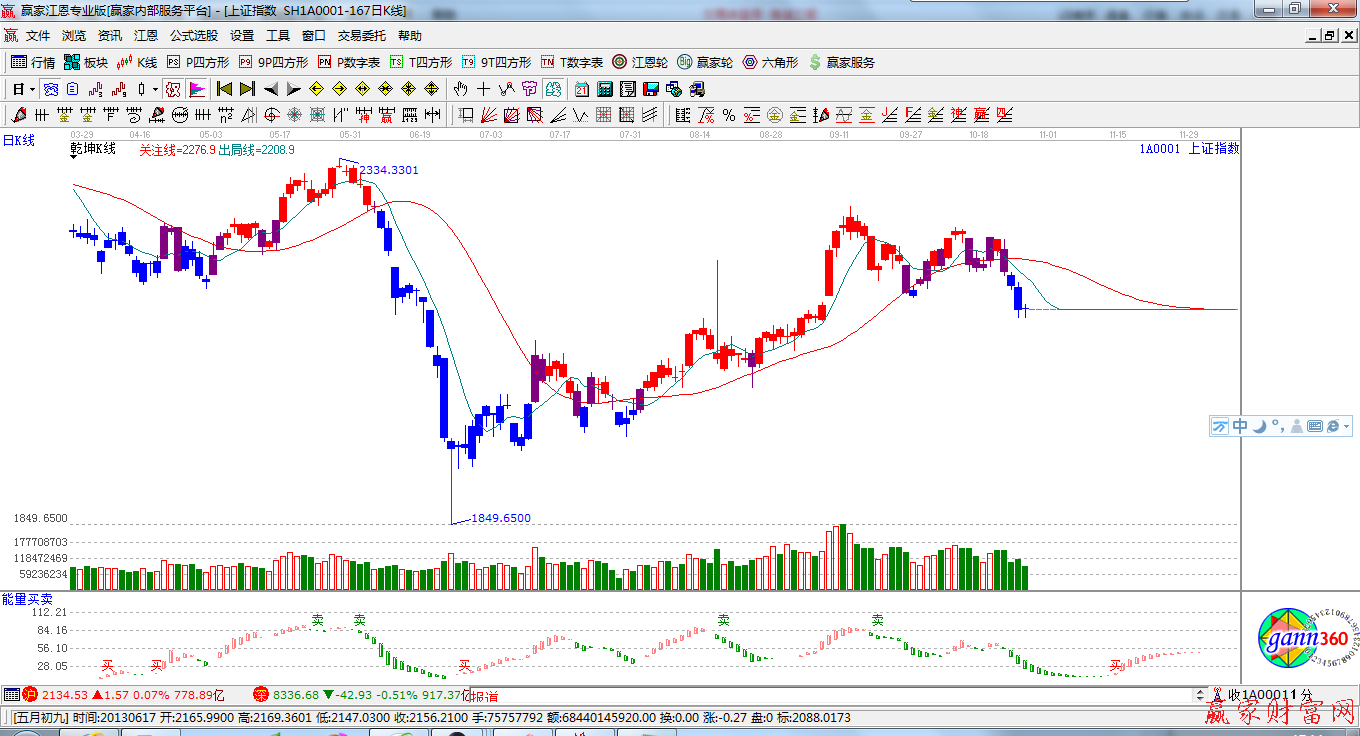Open the 江恩轮 (Gann wheel) tool
This screenshot has width=1360, height=736.
[x=640, y=62]
